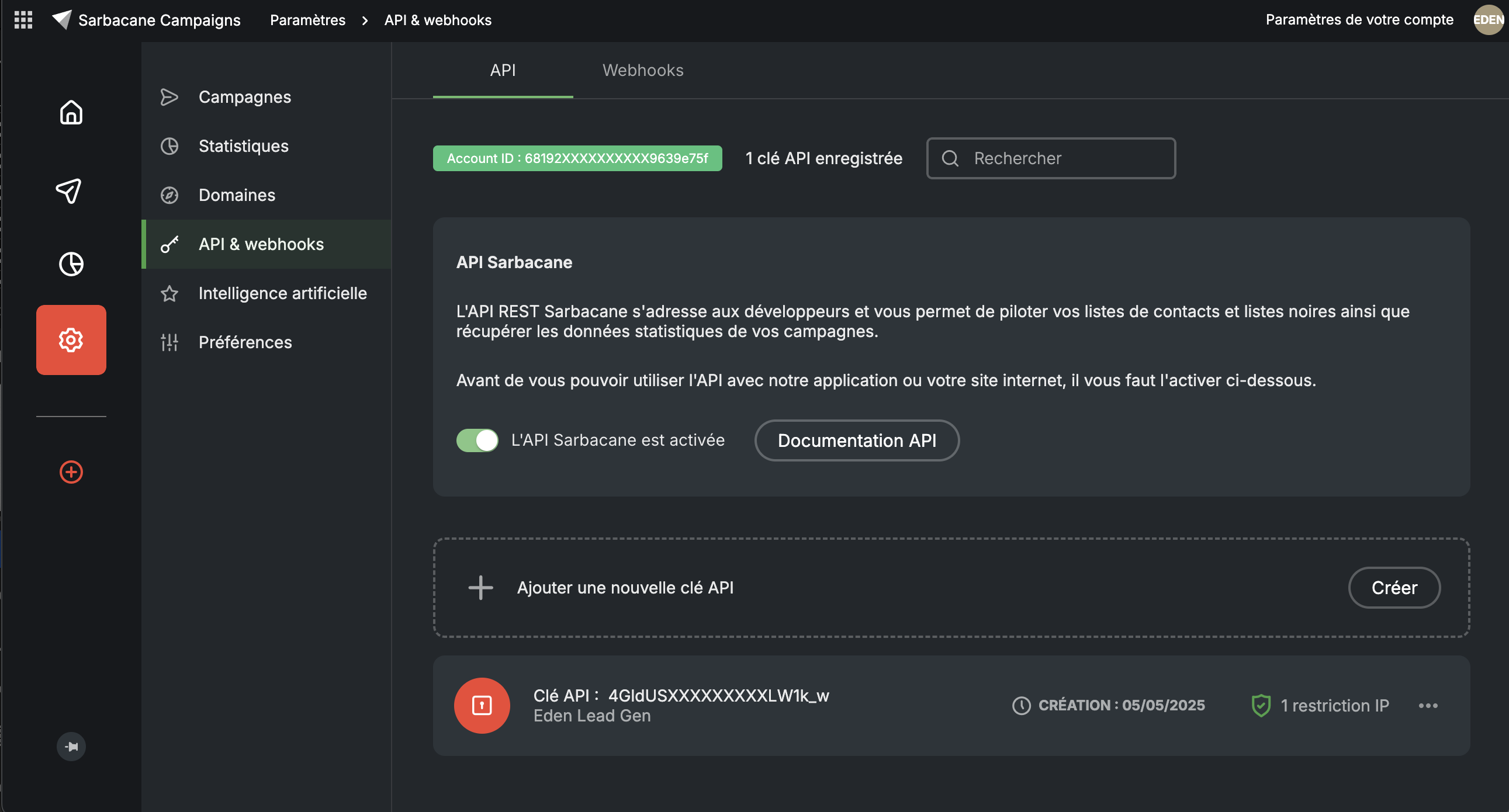Focus the Rechercher search field
This screenshot has width=1509, height=812.
[x=1051, y=158]
